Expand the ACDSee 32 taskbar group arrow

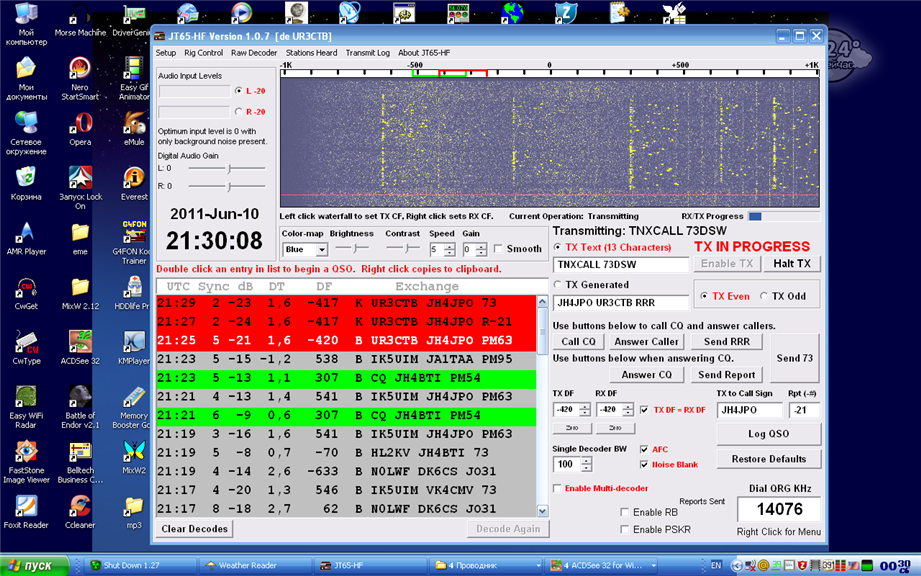point(654,566)
